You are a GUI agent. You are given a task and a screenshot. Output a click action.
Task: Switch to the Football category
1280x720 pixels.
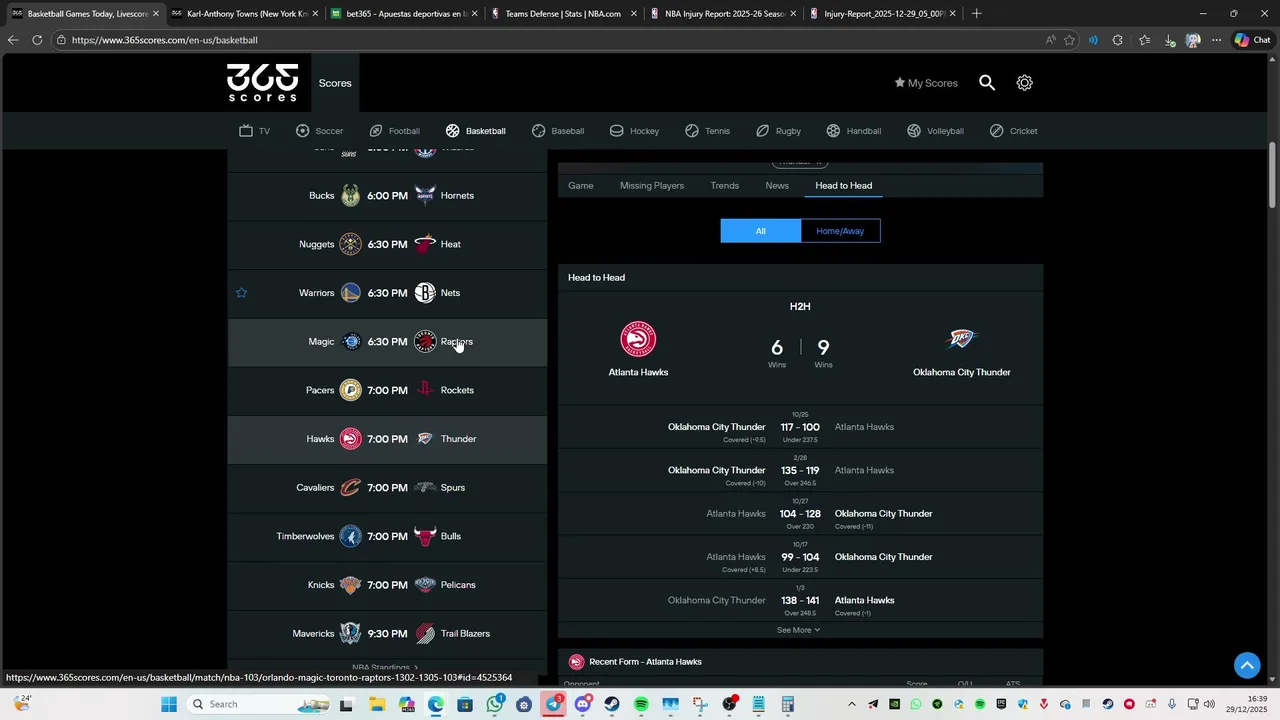coord(394,131)
